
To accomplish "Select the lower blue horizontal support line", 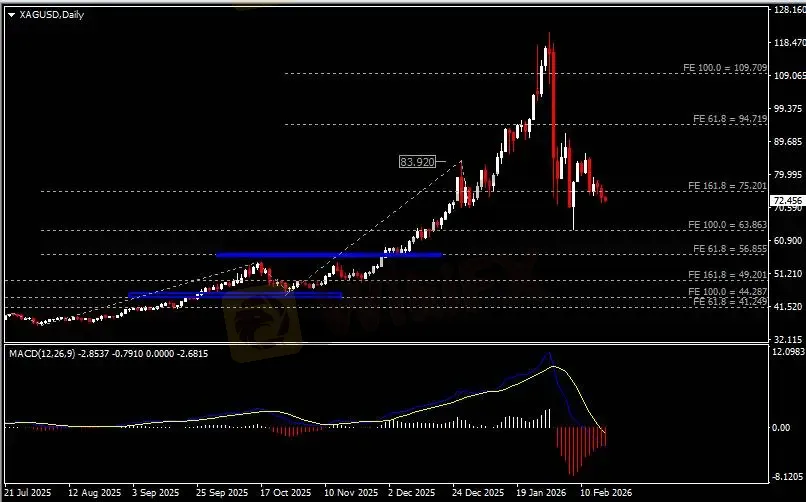I will tap(235, 295).
